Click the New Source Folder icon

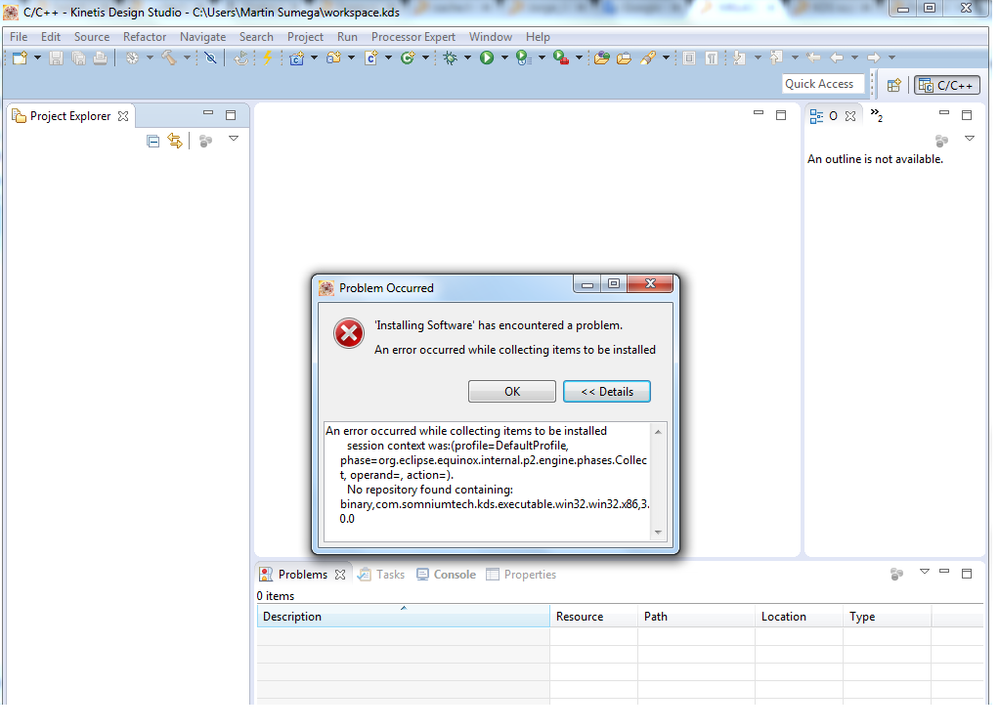point(333,58)
